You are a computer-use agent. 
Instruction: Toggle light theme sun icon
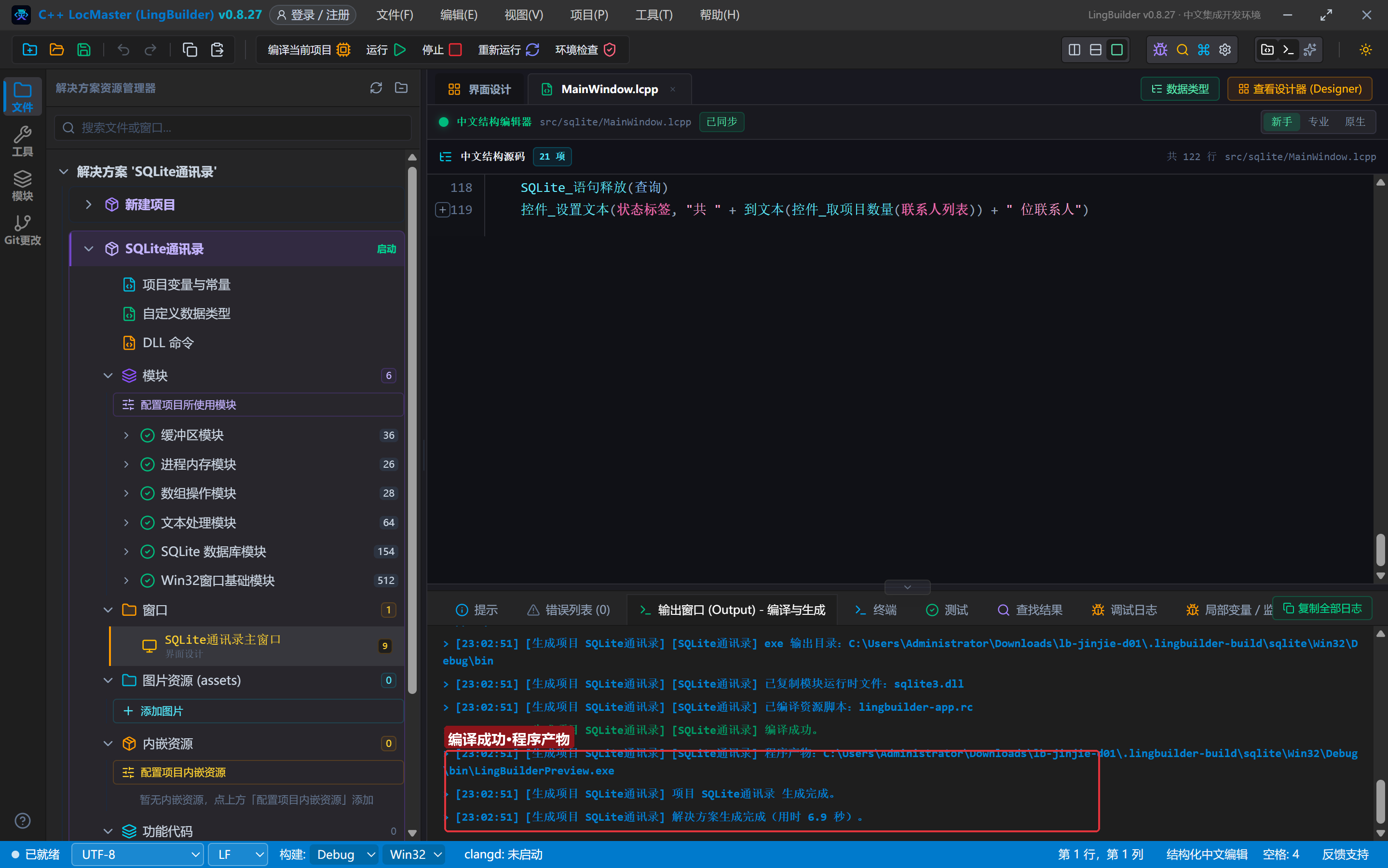click(1366, 50)
